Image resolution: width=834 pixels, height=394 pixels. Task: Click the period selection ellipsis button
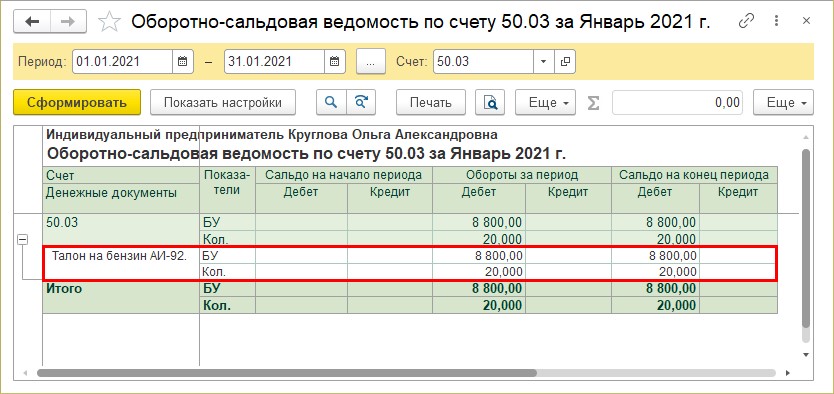(x=371, y=62)
